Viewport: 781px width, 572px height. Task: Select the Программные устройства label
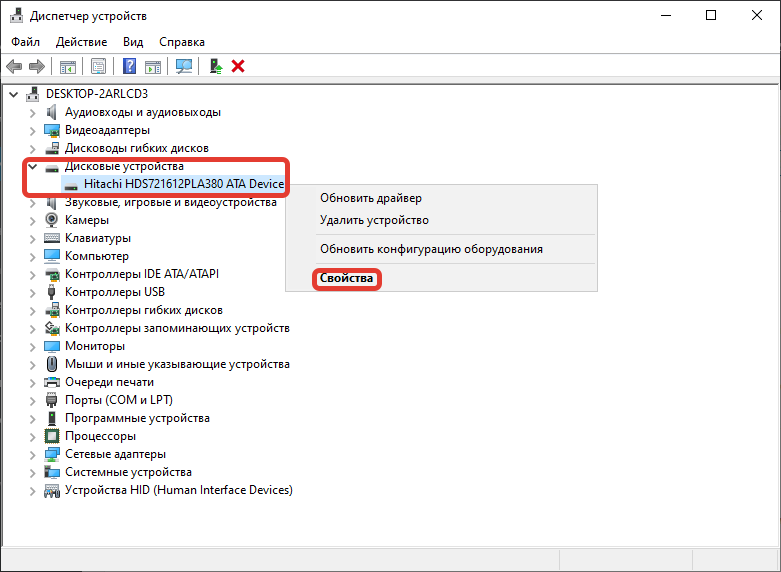137,418
